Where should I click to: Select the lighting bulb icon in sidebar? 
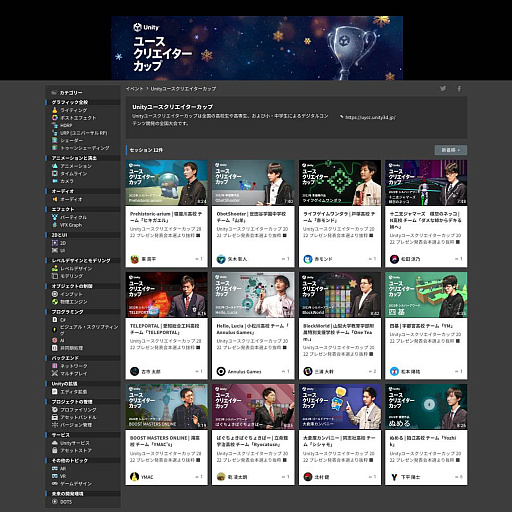[55, 110]
